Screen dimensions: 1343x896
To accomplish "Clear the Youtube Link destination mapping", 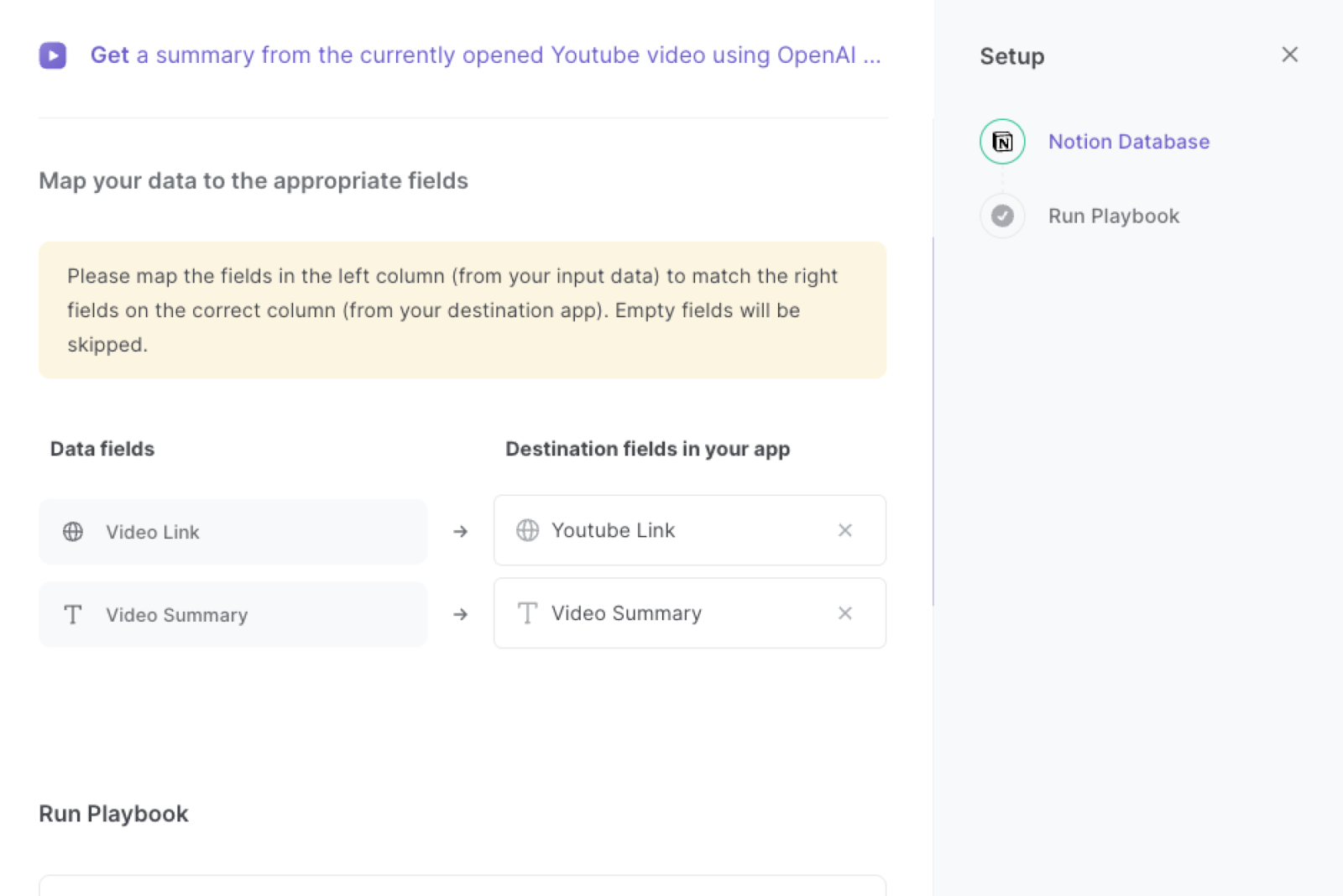I will click(x=844, y=530).
